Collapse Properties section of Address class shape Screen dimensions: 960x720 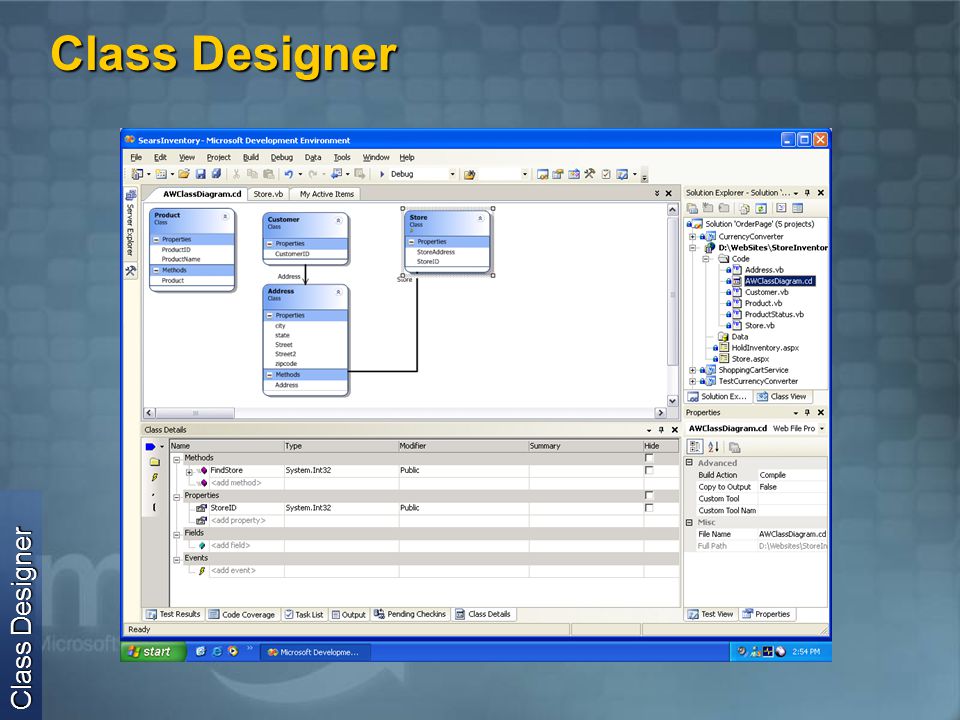coord(270,315)
